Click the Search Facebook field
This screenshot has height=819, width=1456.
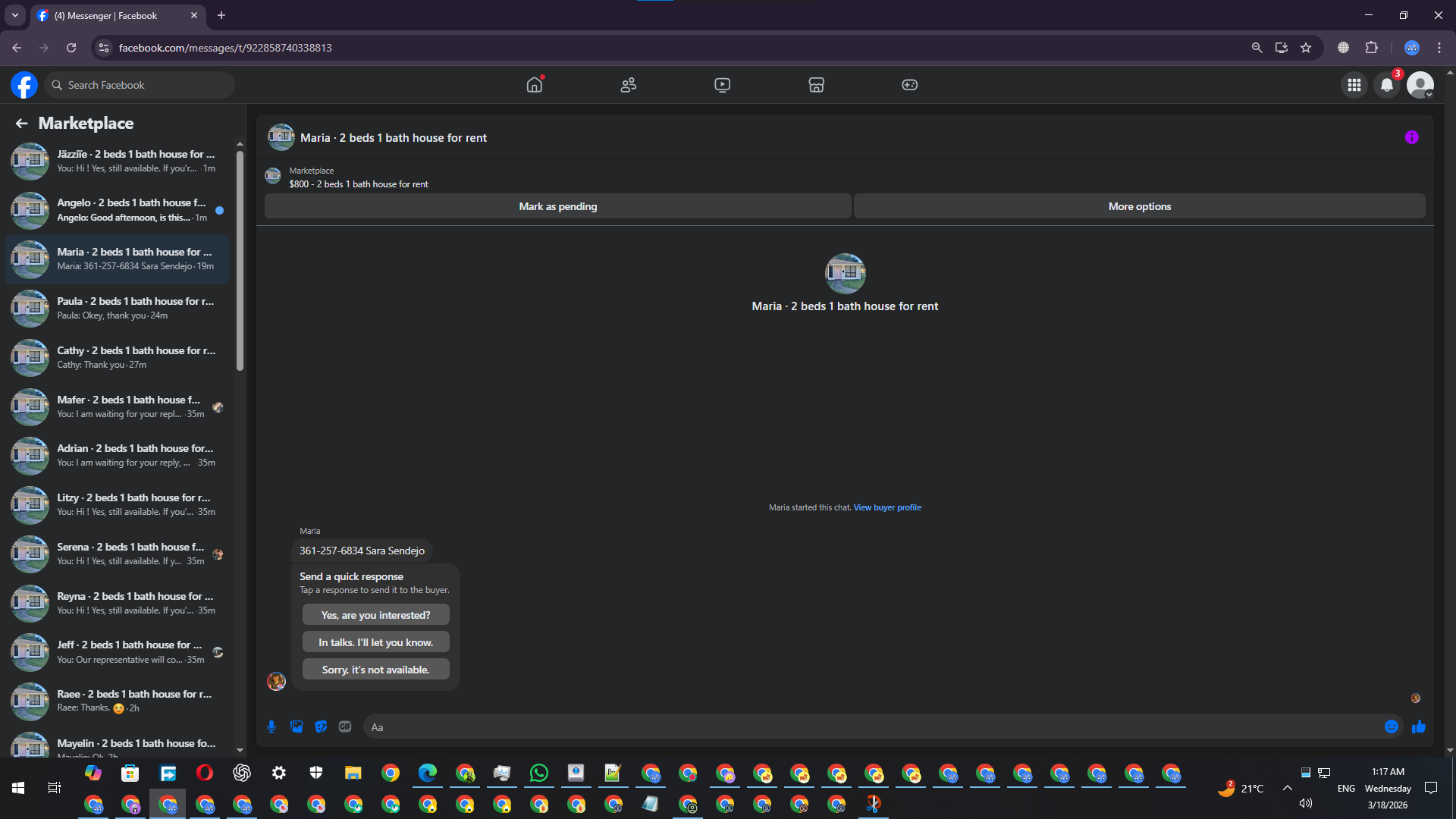[140, 85]
